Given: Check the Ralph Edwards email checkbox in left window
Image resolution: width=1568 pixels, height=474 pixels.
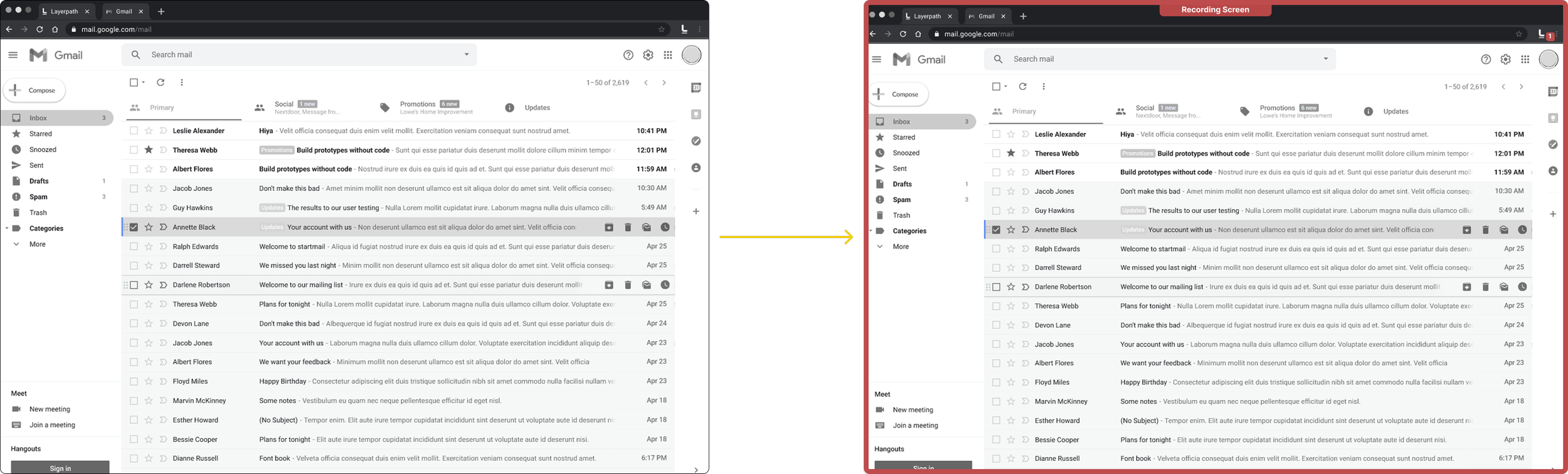Looking at the screenshot, I should coord(134,247).
